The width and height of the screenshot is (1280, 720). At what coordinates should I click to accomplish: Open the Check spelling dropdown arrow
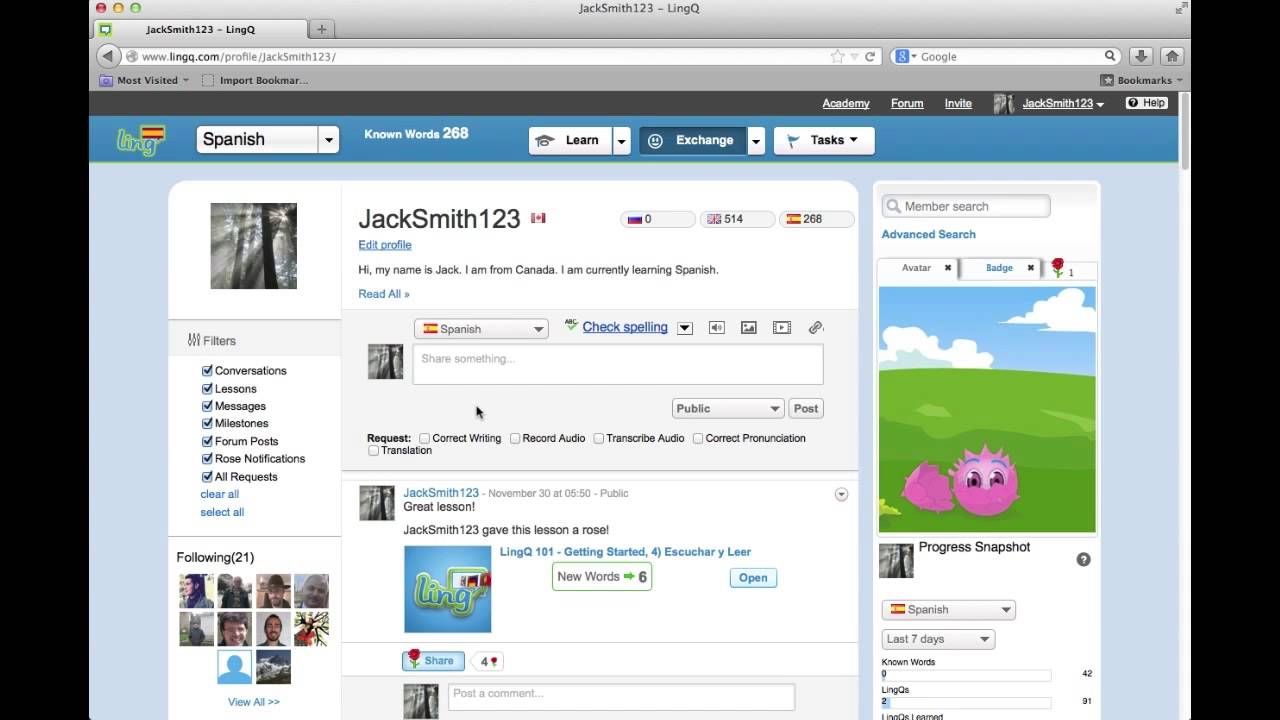[x=685, y=328]
